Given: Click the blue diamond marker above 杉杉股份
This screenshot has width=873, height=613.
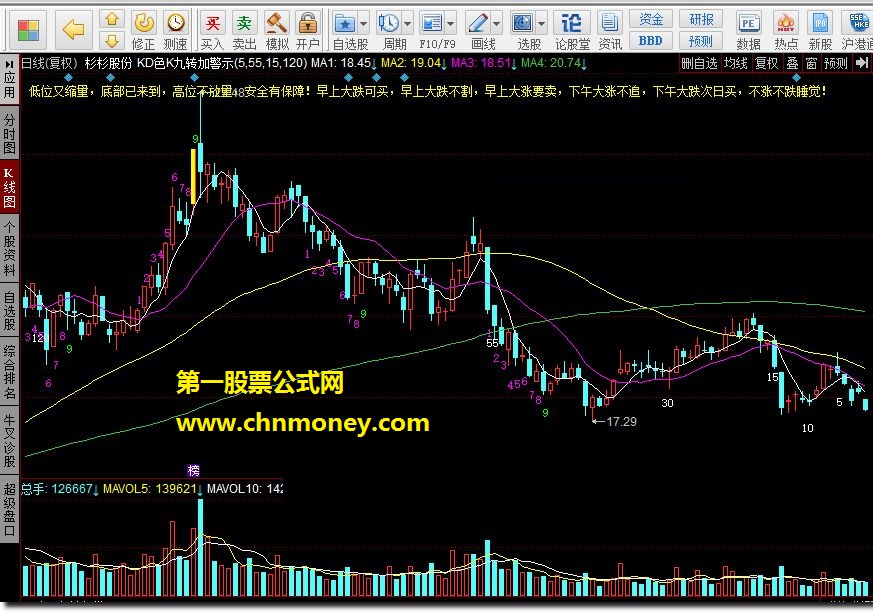Looking at the screenshot, I should coord(110,77).
